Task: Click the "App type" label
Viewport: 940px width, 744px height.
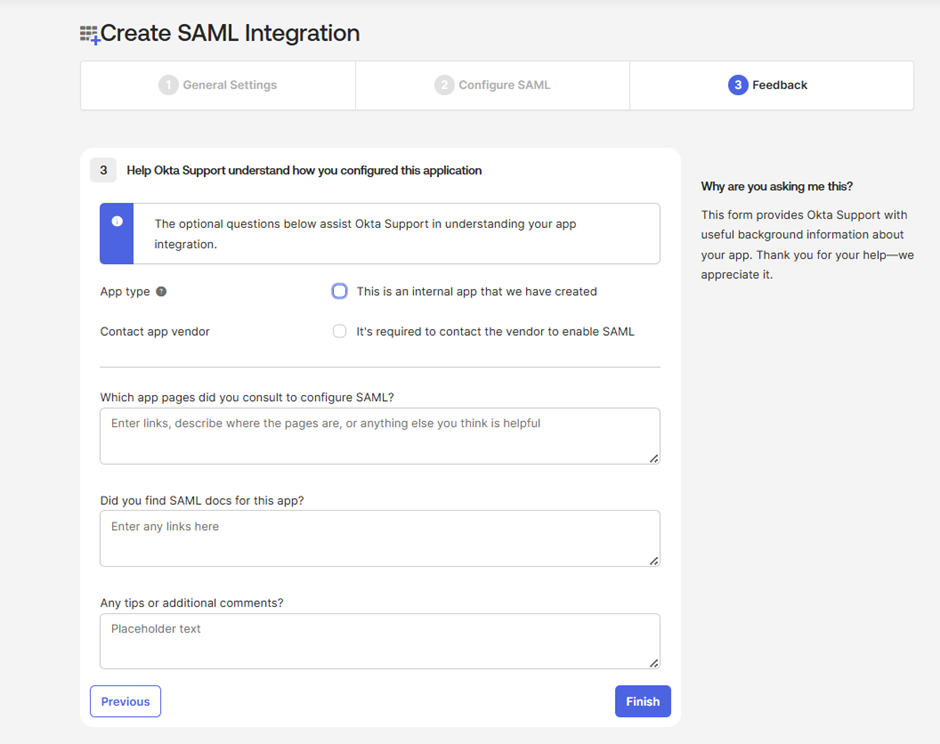Action: pyautogui.click(x=125, y=292)
